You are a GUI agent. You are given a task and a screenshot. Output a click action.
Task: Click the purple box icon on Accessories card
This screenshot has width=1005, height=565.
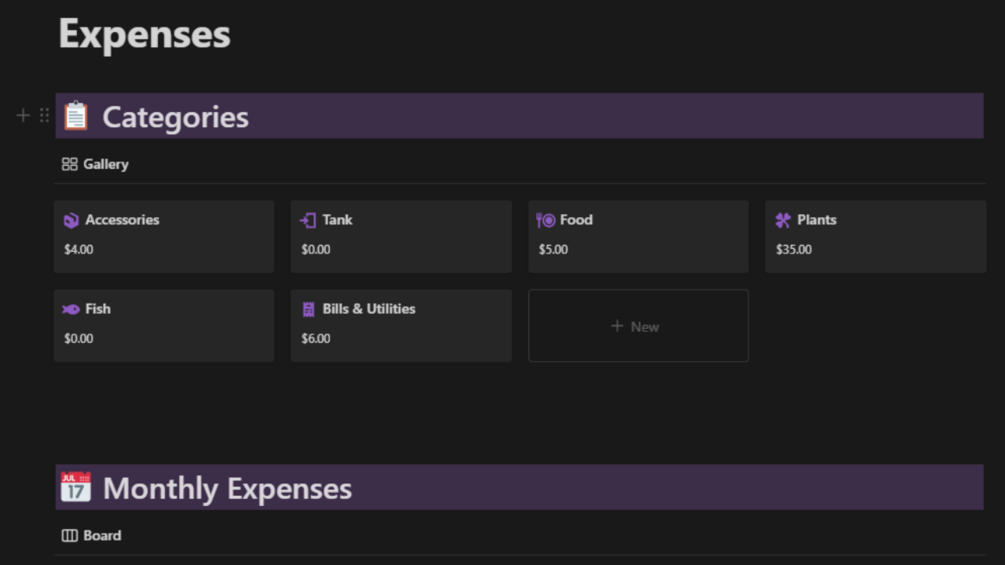coord(71,221)
